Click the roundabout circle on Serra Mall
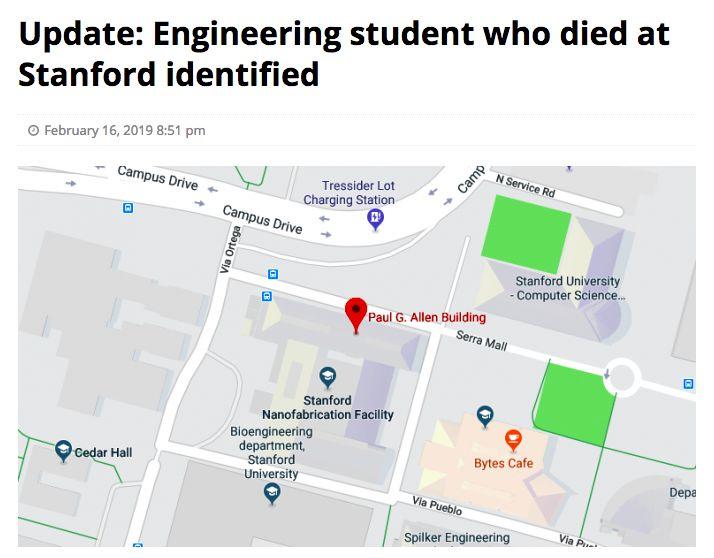This screenshot has width=714, height=558. 622,377
